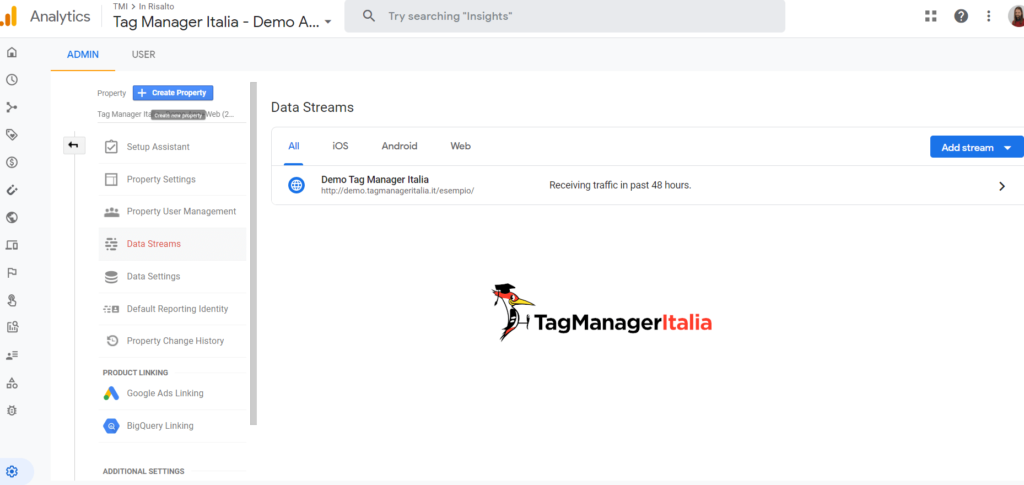The height and width of the screenshot is (485, 1024).
Task: Click the Property Change History clock icon
Action: pos(111,341)
